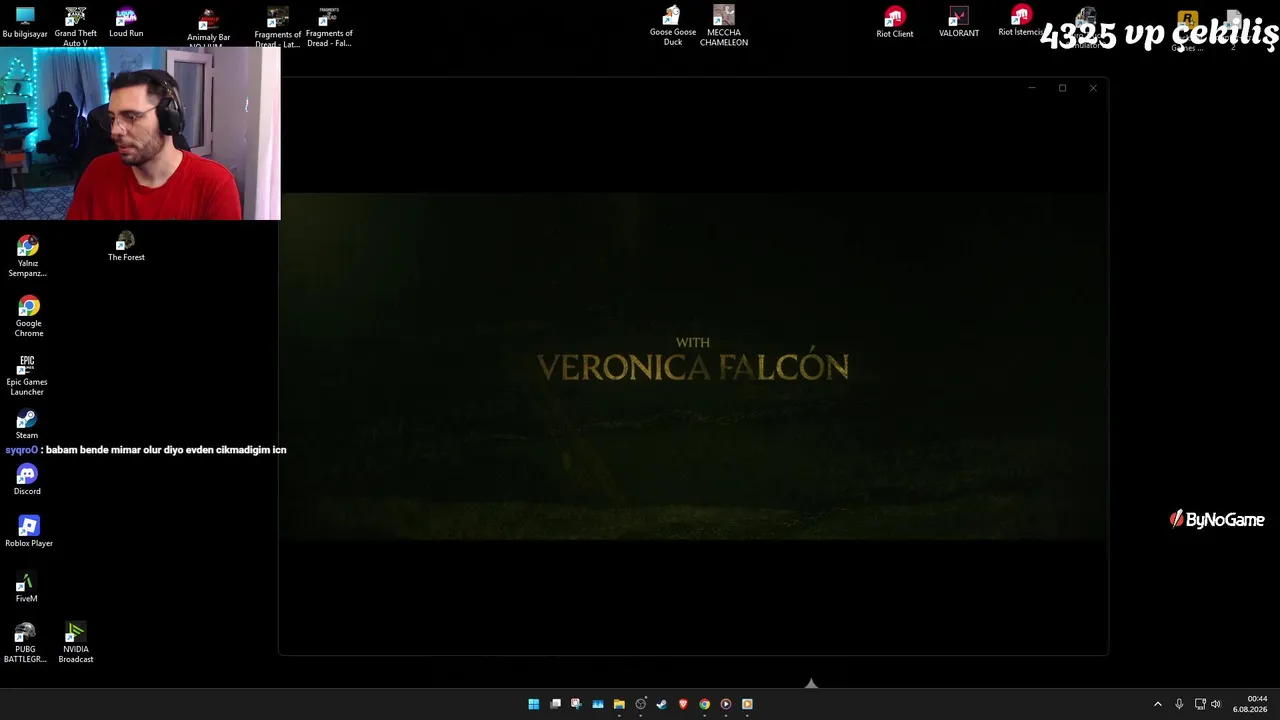Select the Epic Games Launcher icon
Viewport: 1280px width, 720px height.
(27, 376)
